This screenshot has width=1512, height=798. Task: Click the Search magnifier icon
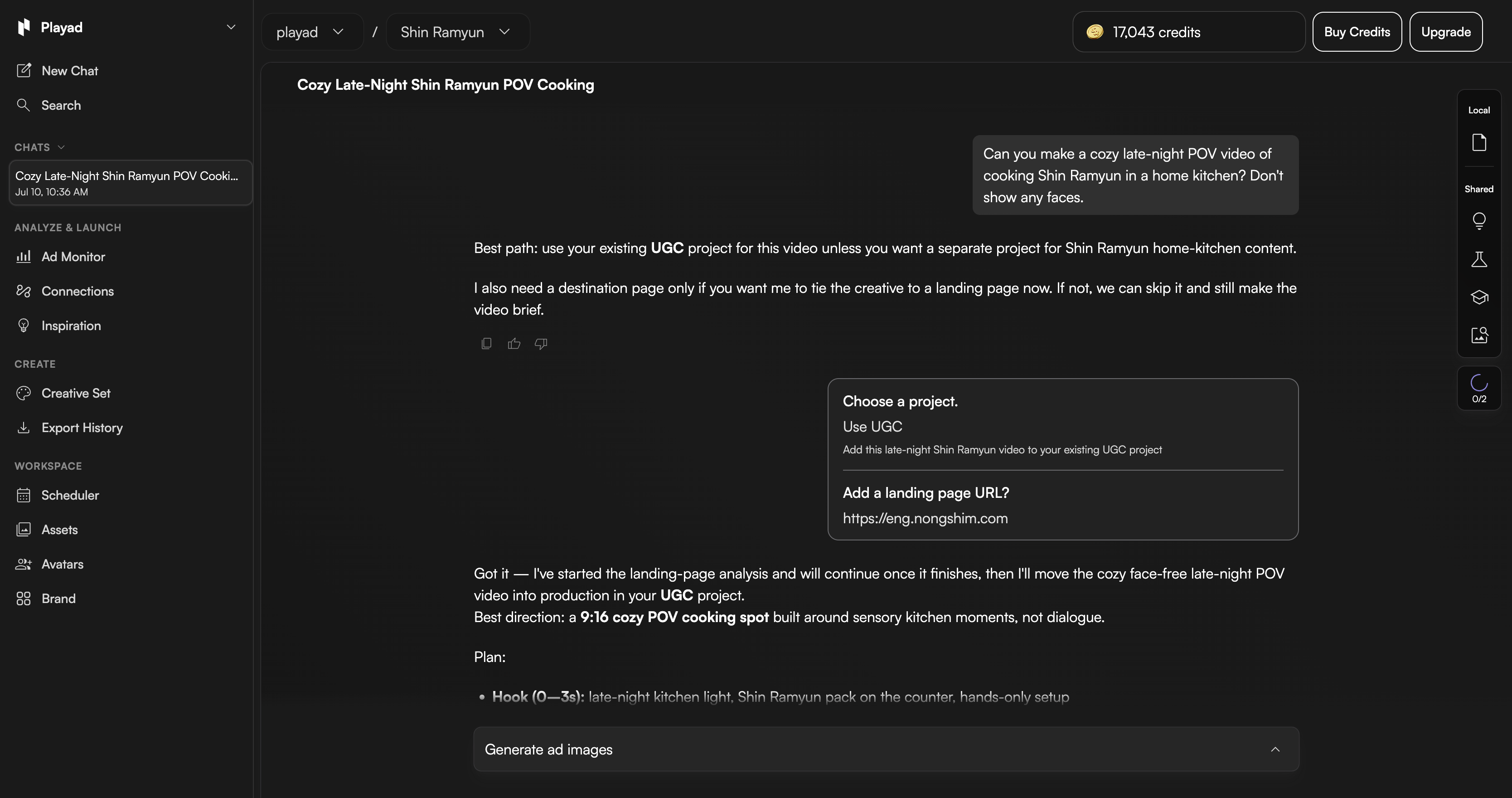[x=24, y=105]
